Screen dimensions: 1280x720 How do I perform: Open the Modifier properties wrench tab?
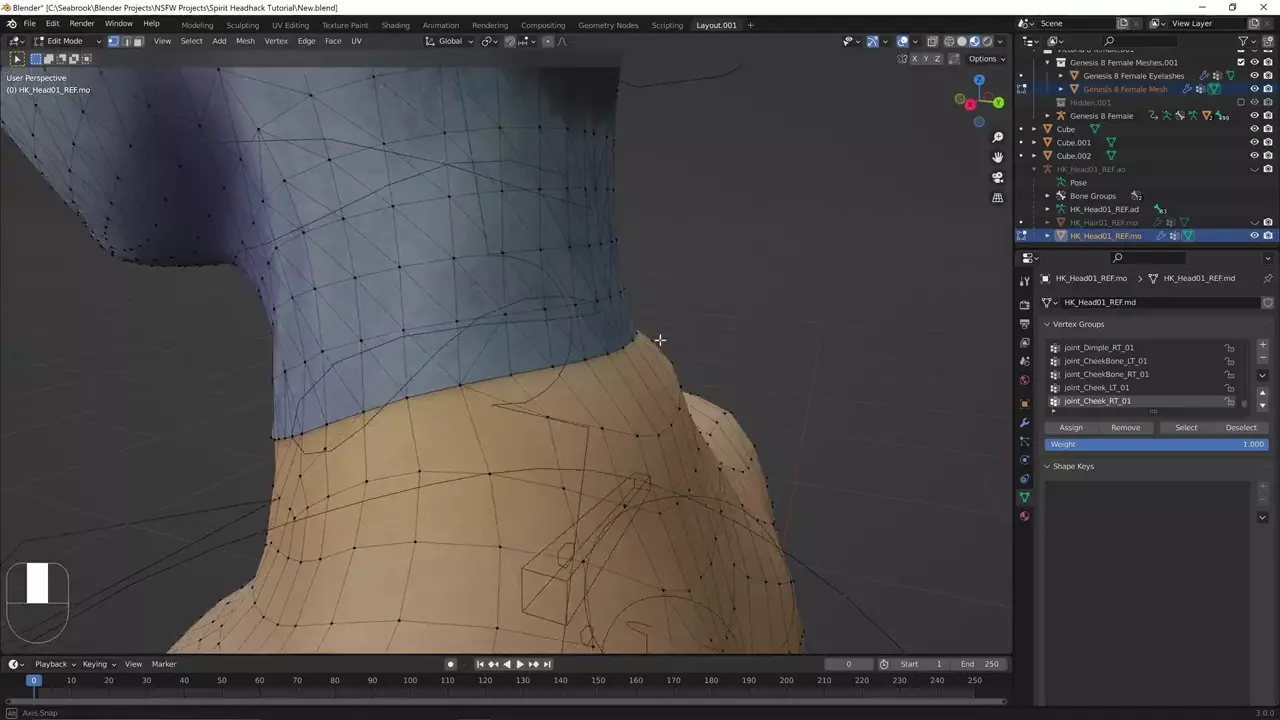click(1024, 422)
